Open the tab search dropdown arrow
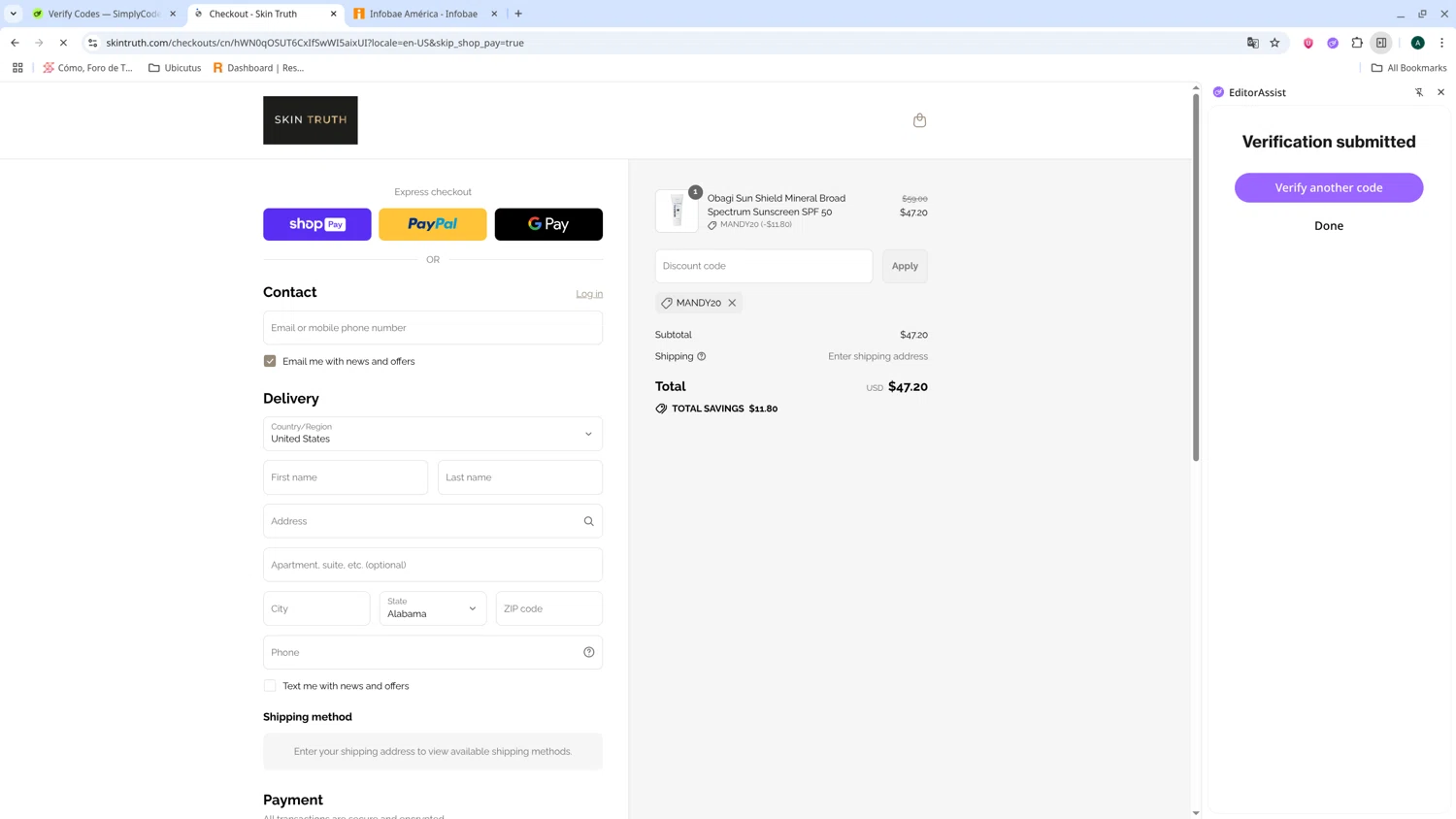The height and width of the screenshot is (819, 1456). 14,14
